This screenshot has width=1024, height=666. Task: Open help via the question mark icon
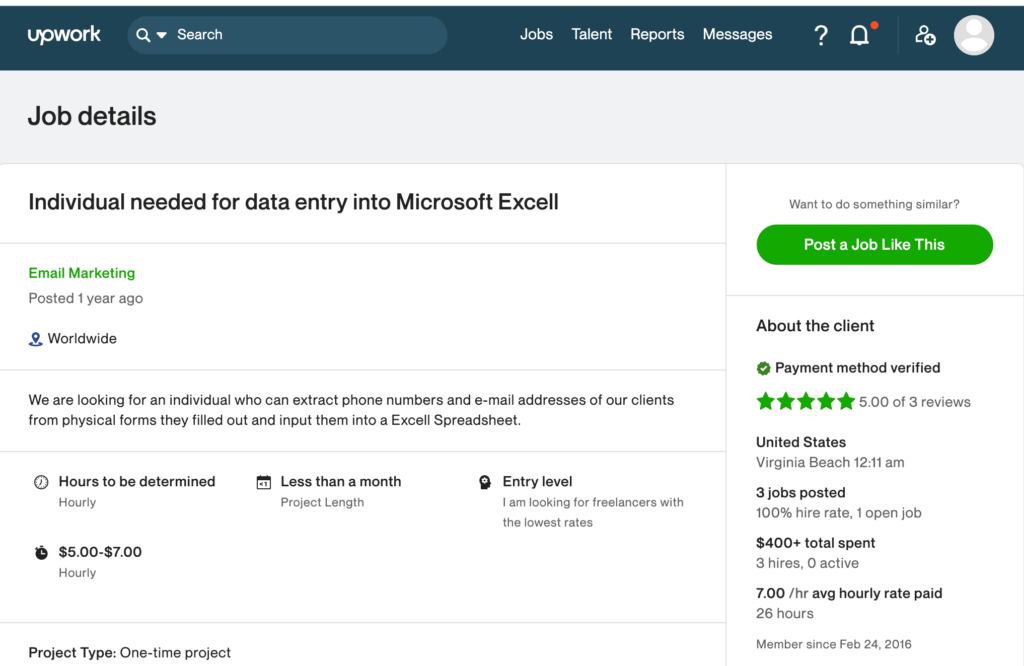coord(821,35)
